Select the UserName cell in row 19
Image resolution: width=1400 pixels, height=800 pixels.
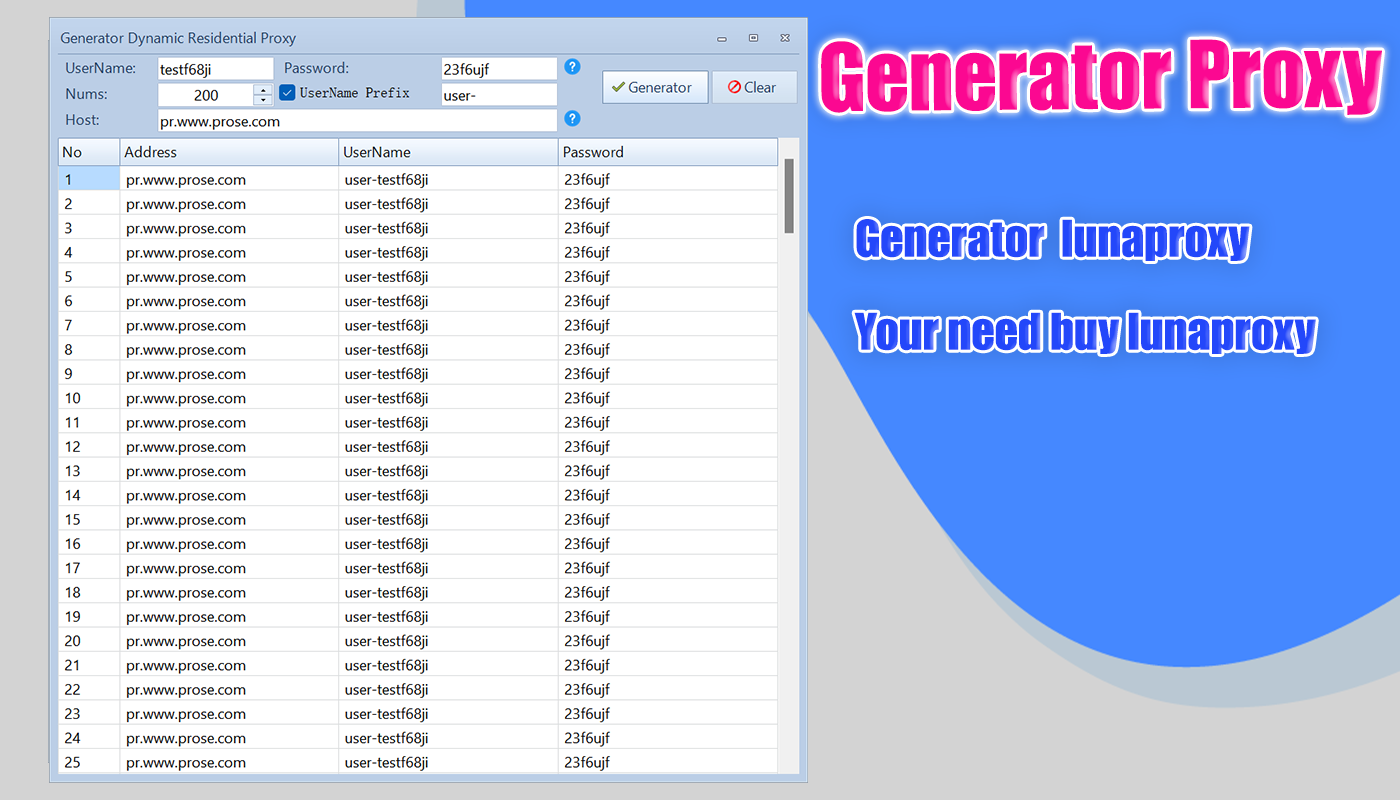[x=448, y=616]
